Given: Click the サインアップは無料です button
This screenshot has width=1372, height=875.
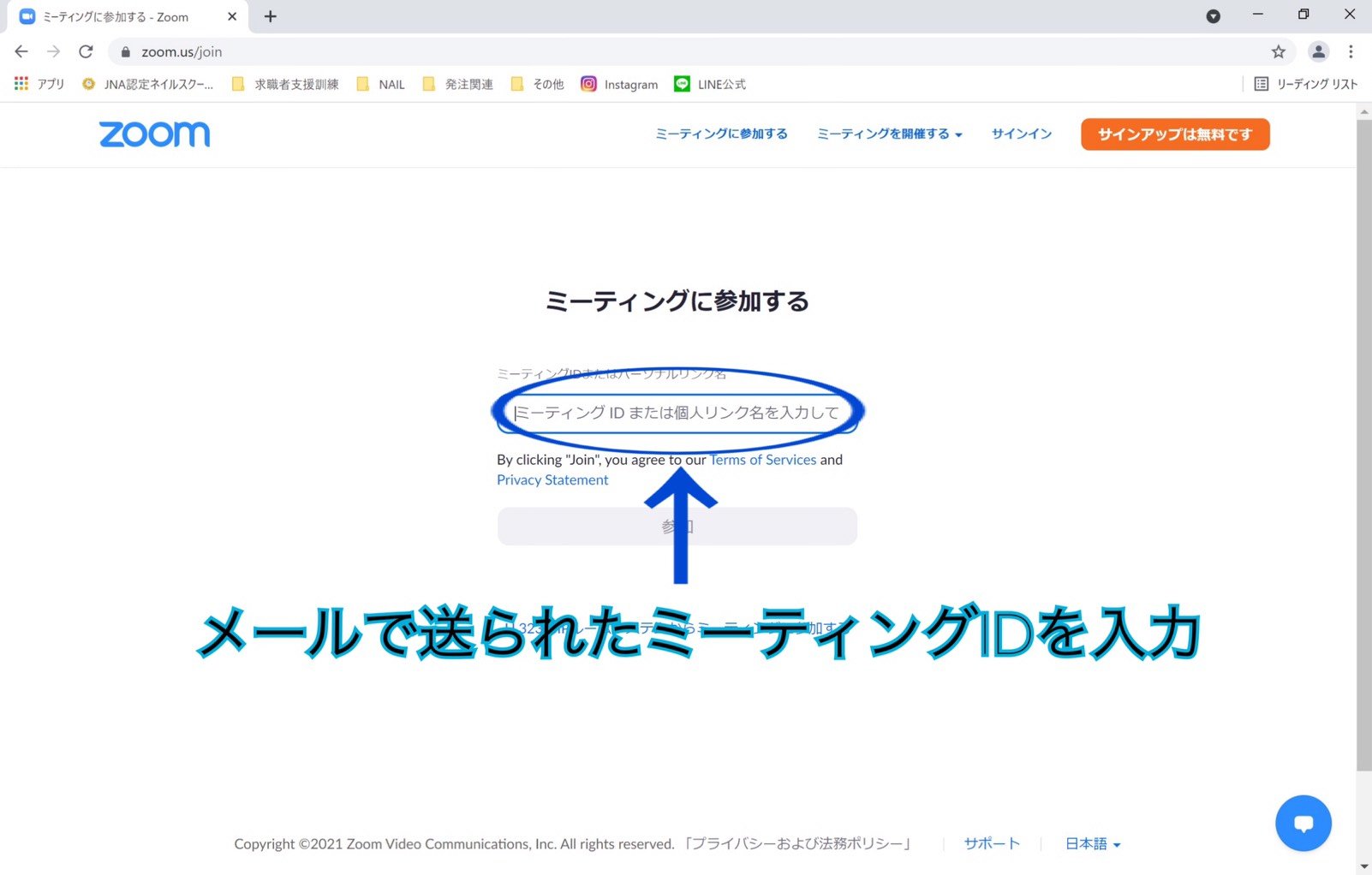Looking at the screenshot, I should coord(1175,134).
